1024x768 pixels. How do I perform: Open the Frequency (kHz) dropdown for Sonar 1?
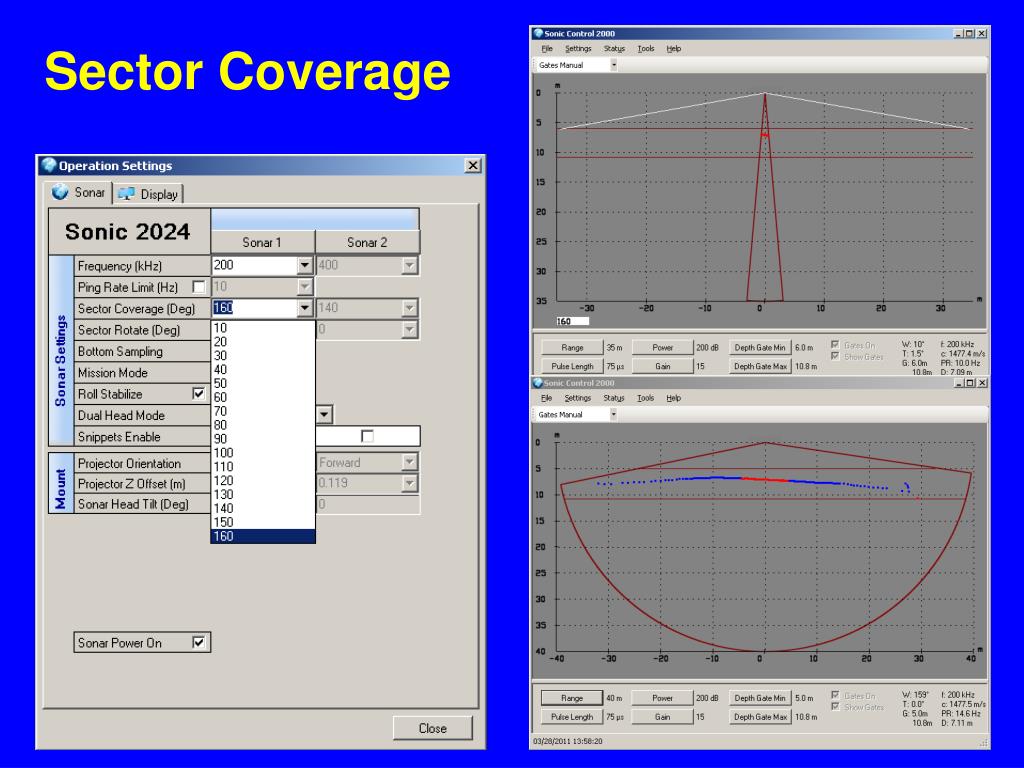(304, 265)
